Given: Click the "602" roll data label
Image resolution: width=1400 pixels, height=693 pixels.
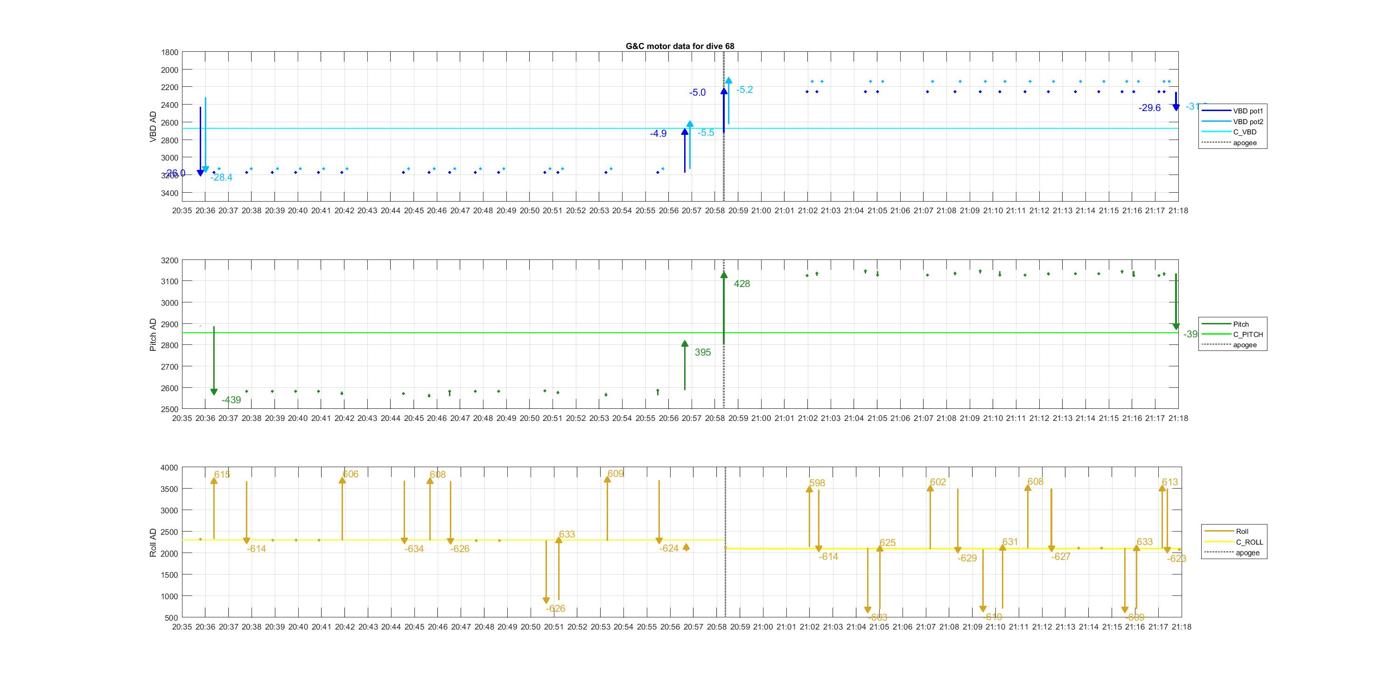Looking at the screenshot, I should [x=938, y=482].
